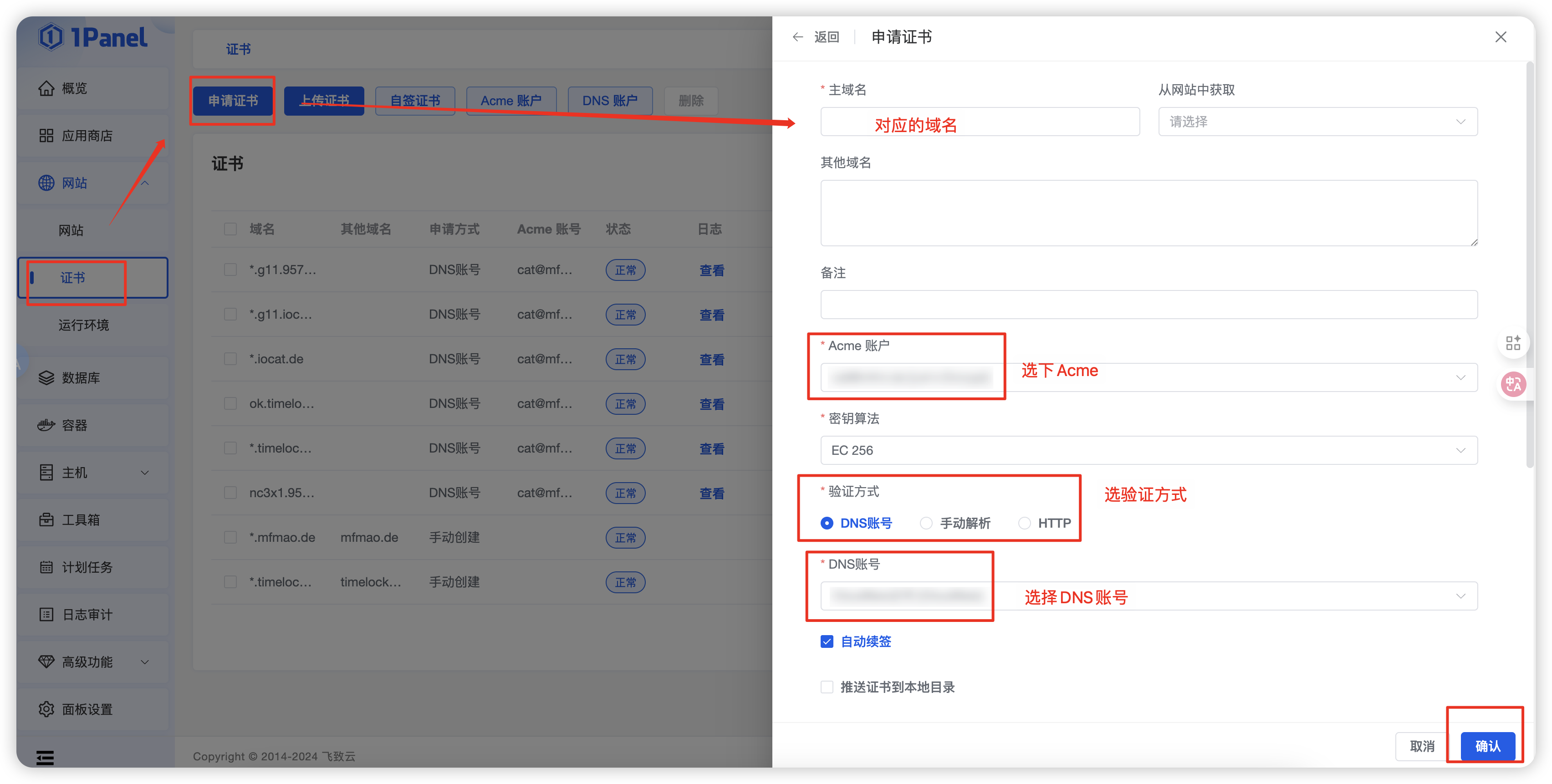
Task: Open the 密钥算法 EC 256 dropdown
Action: pos(1149,450)
